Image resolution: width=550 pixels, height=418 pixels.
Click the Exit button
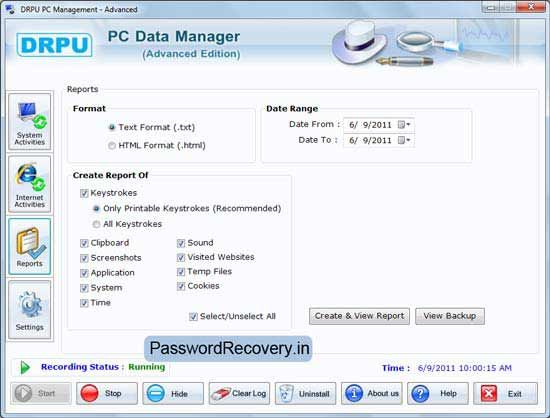coord(505,393)
